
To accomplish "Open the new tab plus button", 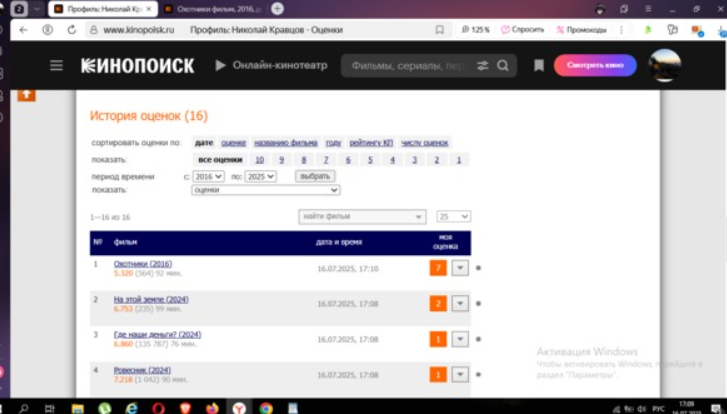I will click(x=277, y=8).
